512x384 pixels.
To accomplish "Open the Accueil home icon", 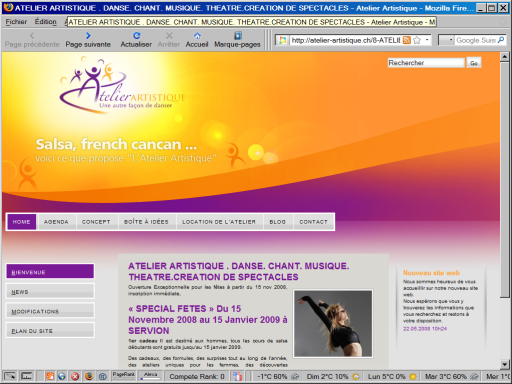I will [197, 36].
